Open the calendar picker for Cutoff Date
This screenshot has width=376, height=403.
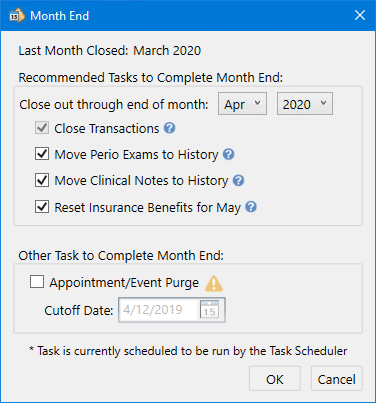pos(210,310)
